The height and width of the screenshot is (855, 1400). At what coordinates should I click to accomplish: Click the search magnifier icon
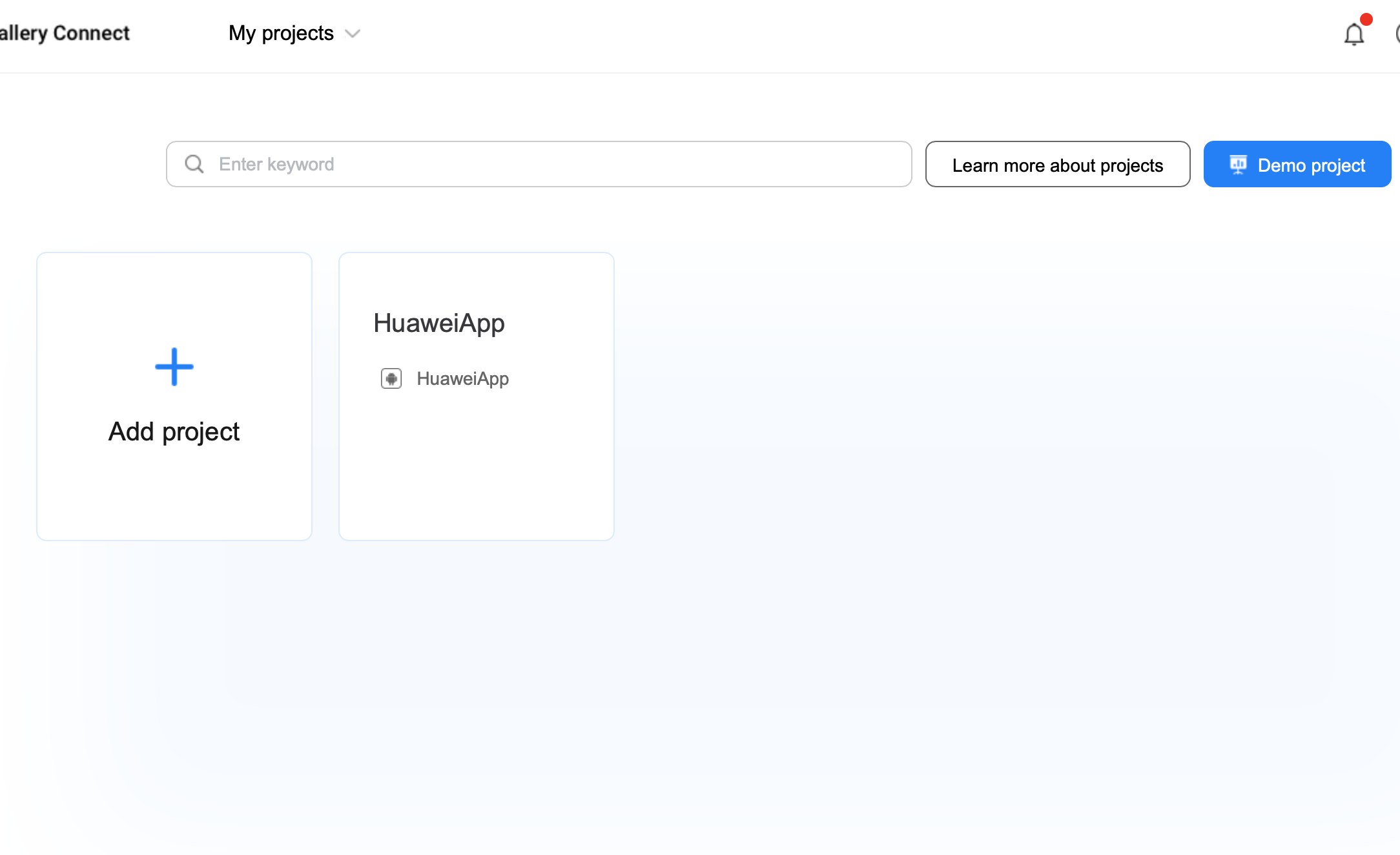(194, 164)
